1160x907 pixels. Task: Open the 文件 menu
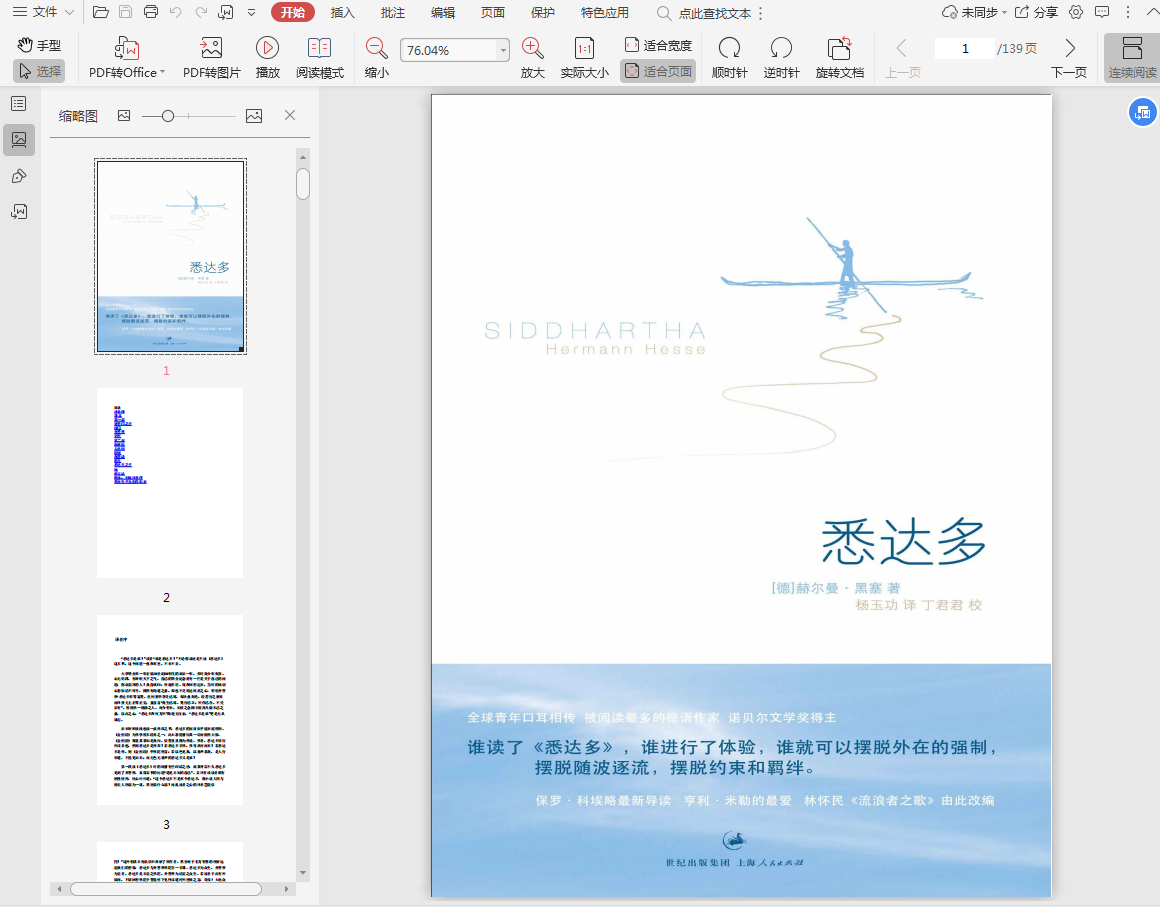tap(44, 13)
